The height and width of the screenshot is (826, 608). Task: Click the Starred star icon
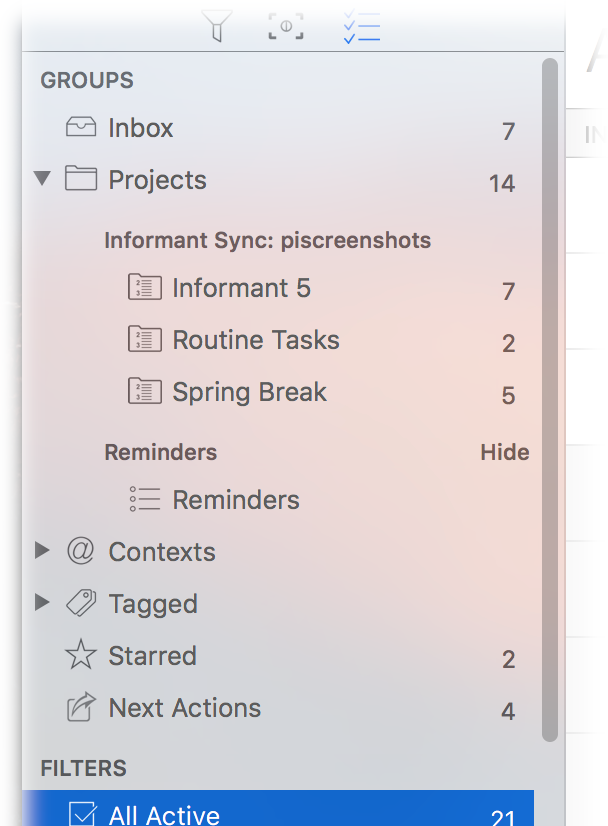(80, 656)
